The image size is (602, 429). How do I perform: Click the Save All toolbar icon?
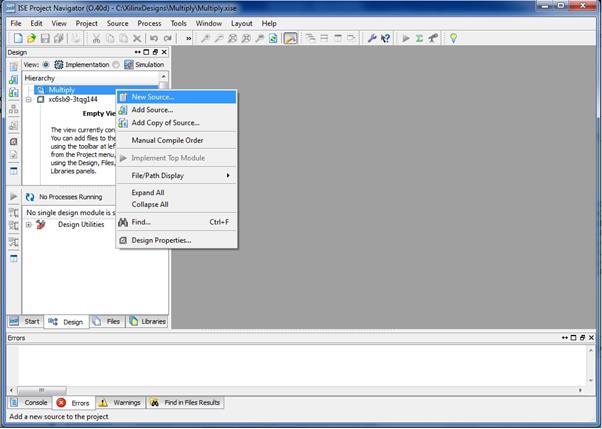tap(59, 38)
